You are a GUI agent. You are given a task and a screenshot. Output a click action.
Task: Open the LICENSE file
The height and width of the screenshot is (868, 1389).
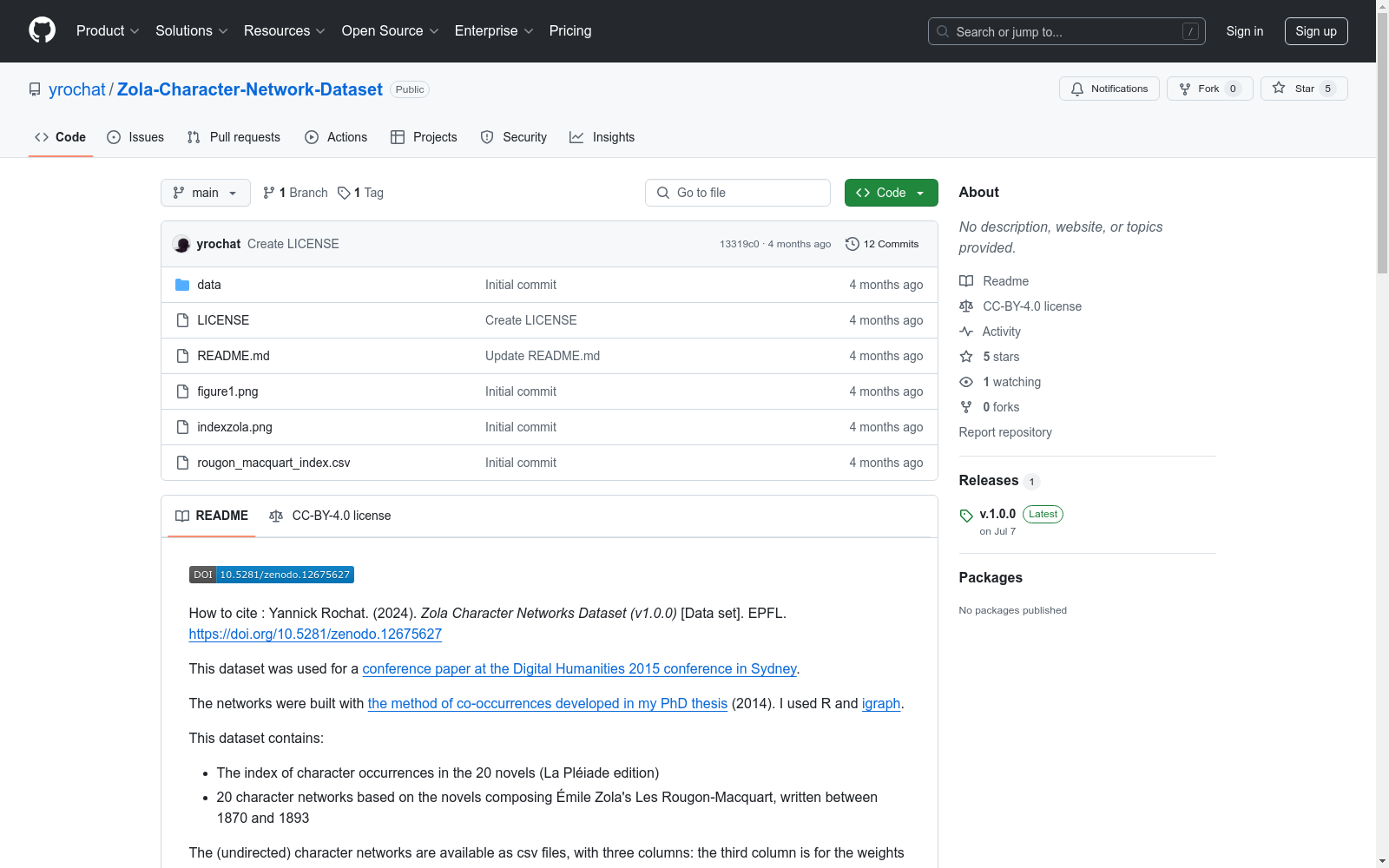pos(223,320)
